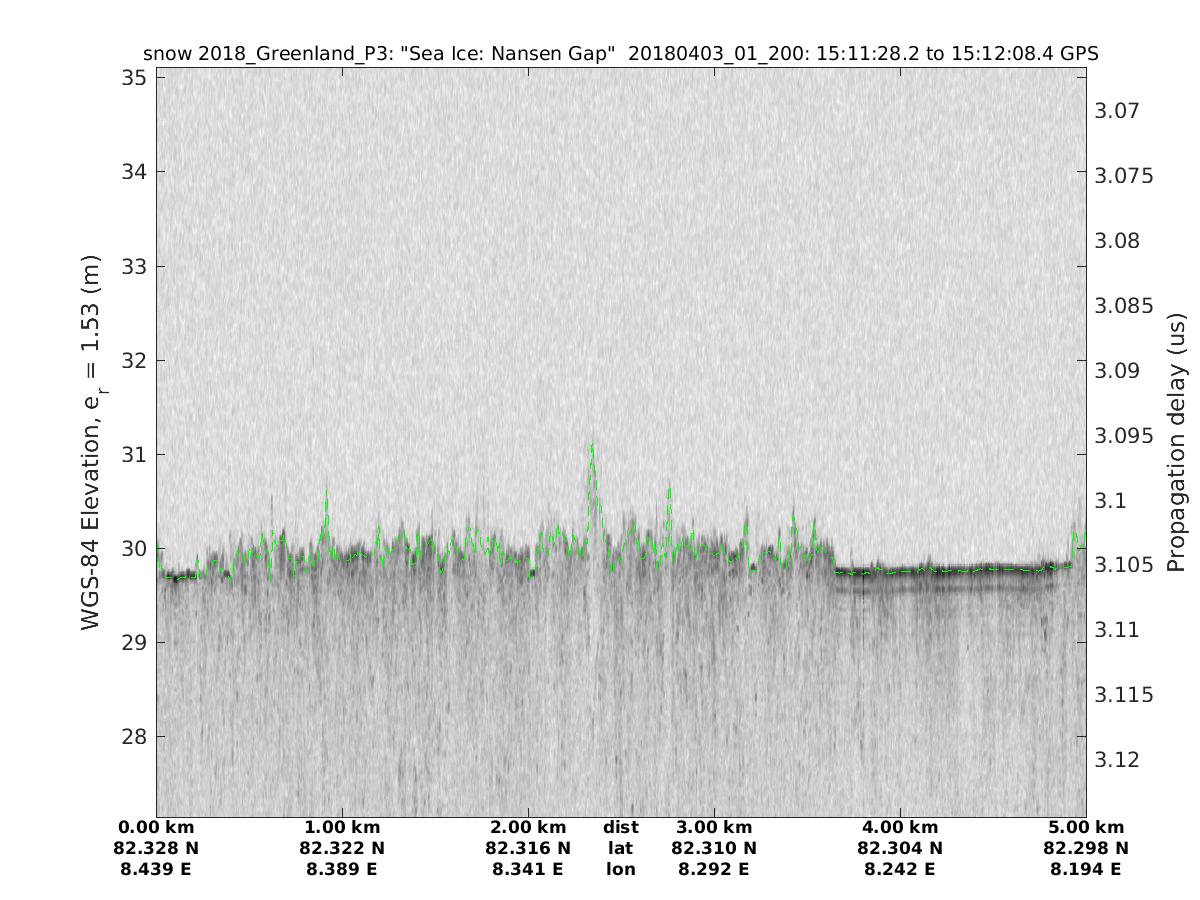Viewport: 1200px width, 900px height.
Task: Click the 3.00 km distance tick label
Action: click(x=714, y=828)
